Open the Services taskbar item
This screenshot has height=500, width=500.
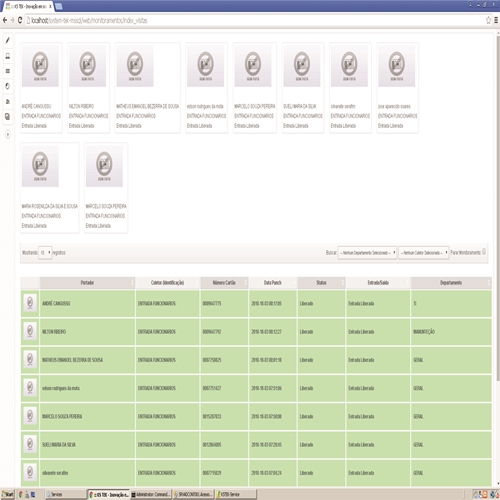(x=65, y=494)
